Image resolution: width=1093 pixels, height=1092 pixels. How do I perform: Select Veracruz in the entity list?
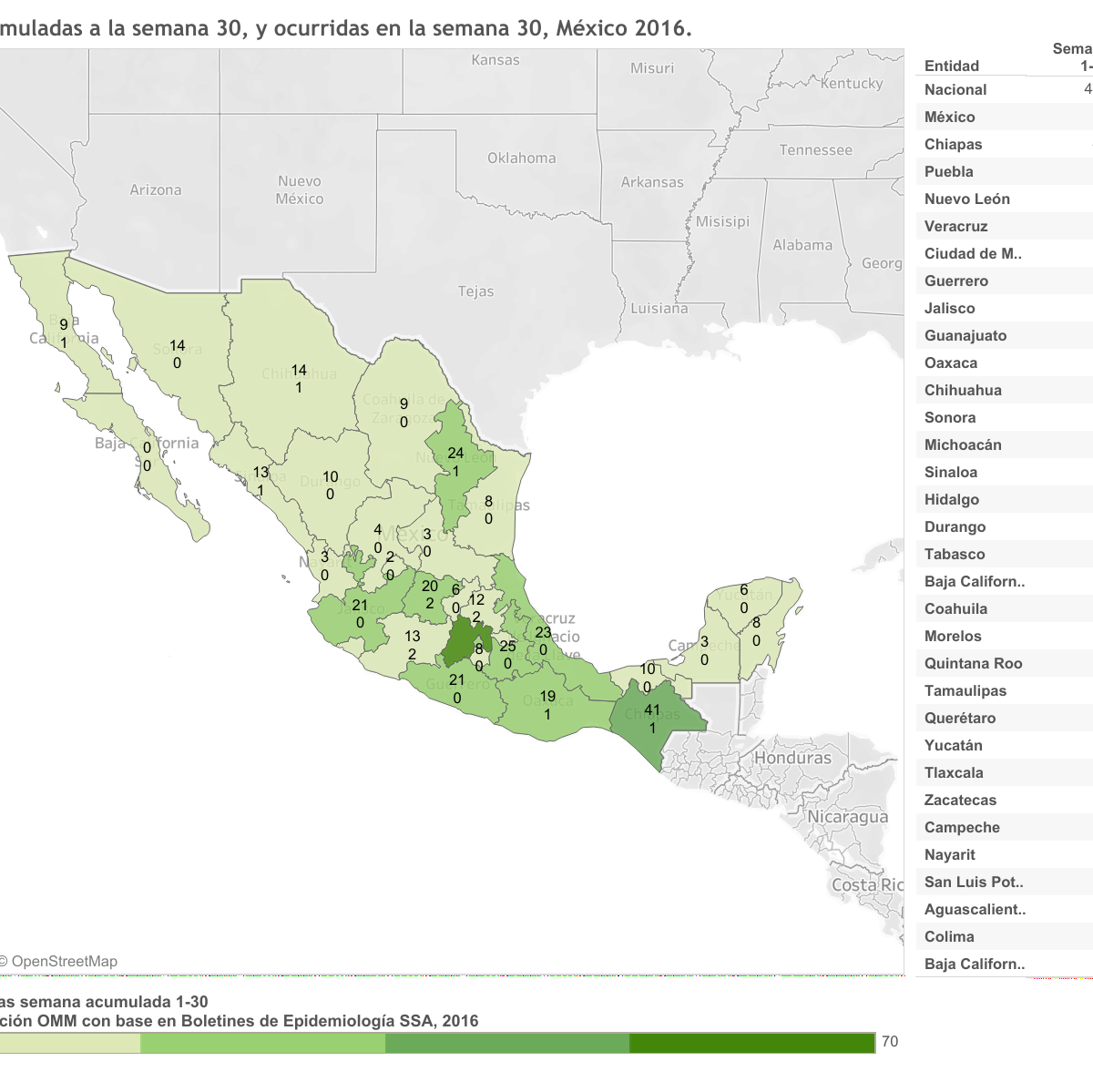(956, 226)
